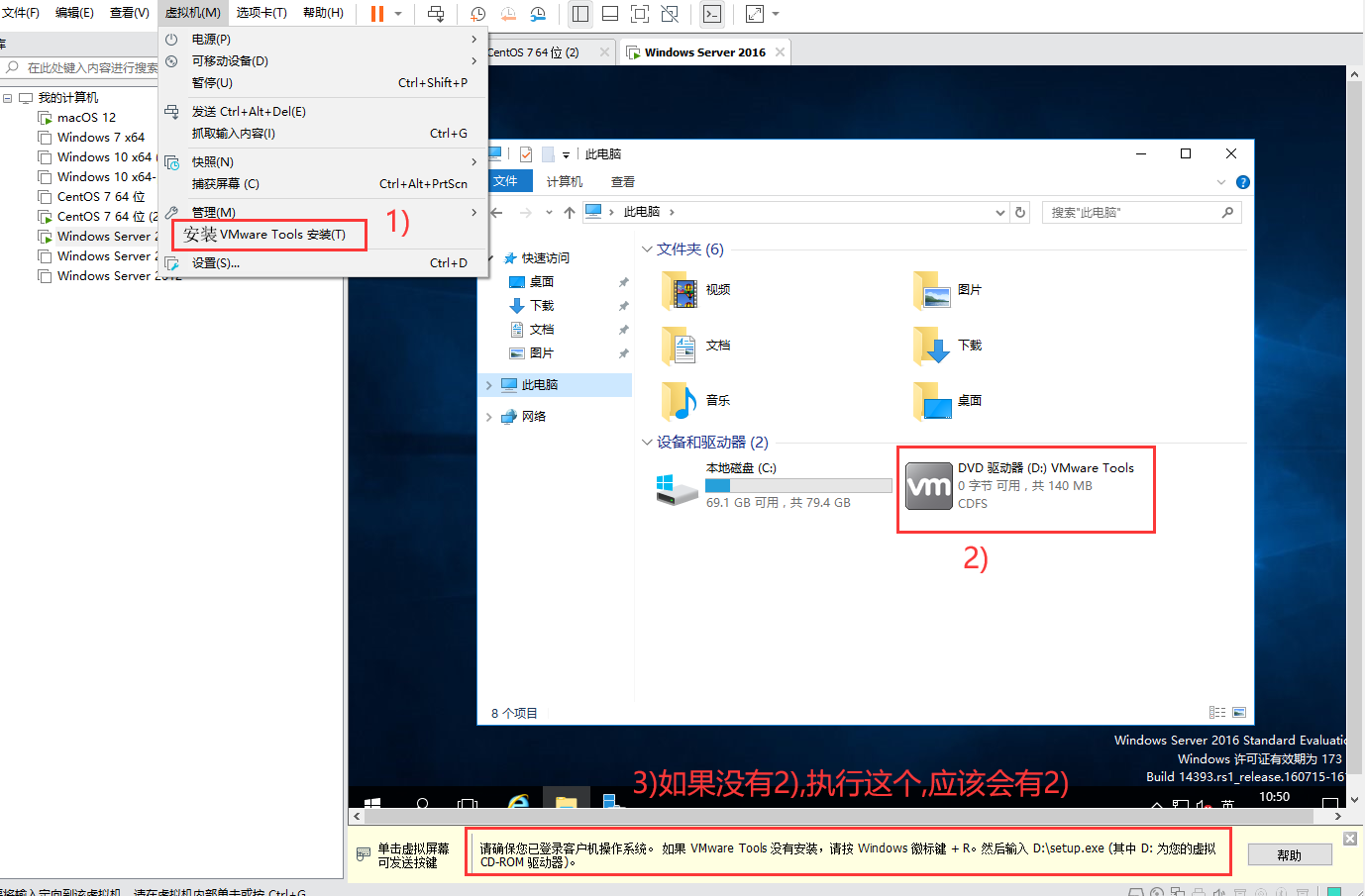Click the Explorer help question-mark icon
The height and width of the screenshot is (896, 1365).
1243,182
